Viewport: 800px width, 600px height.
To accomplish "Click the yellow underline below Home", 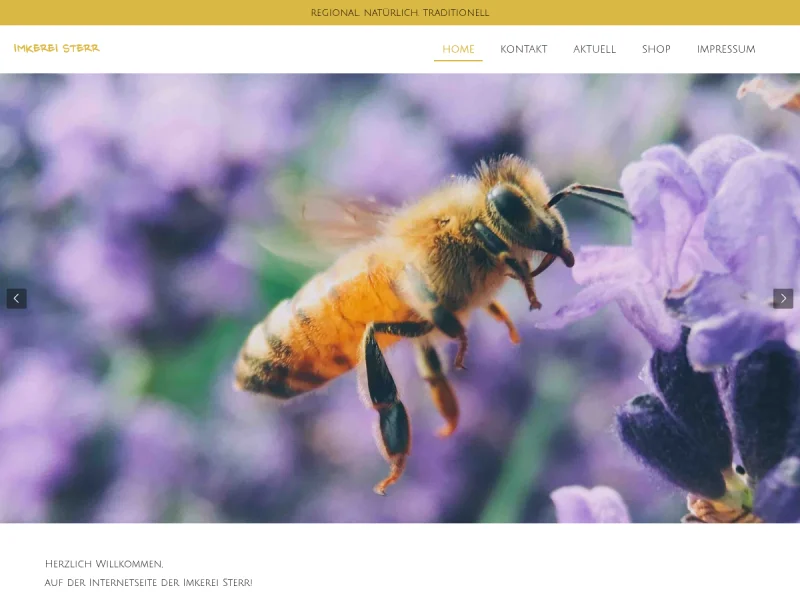I will pyautogui.click(x=458, y=61).
